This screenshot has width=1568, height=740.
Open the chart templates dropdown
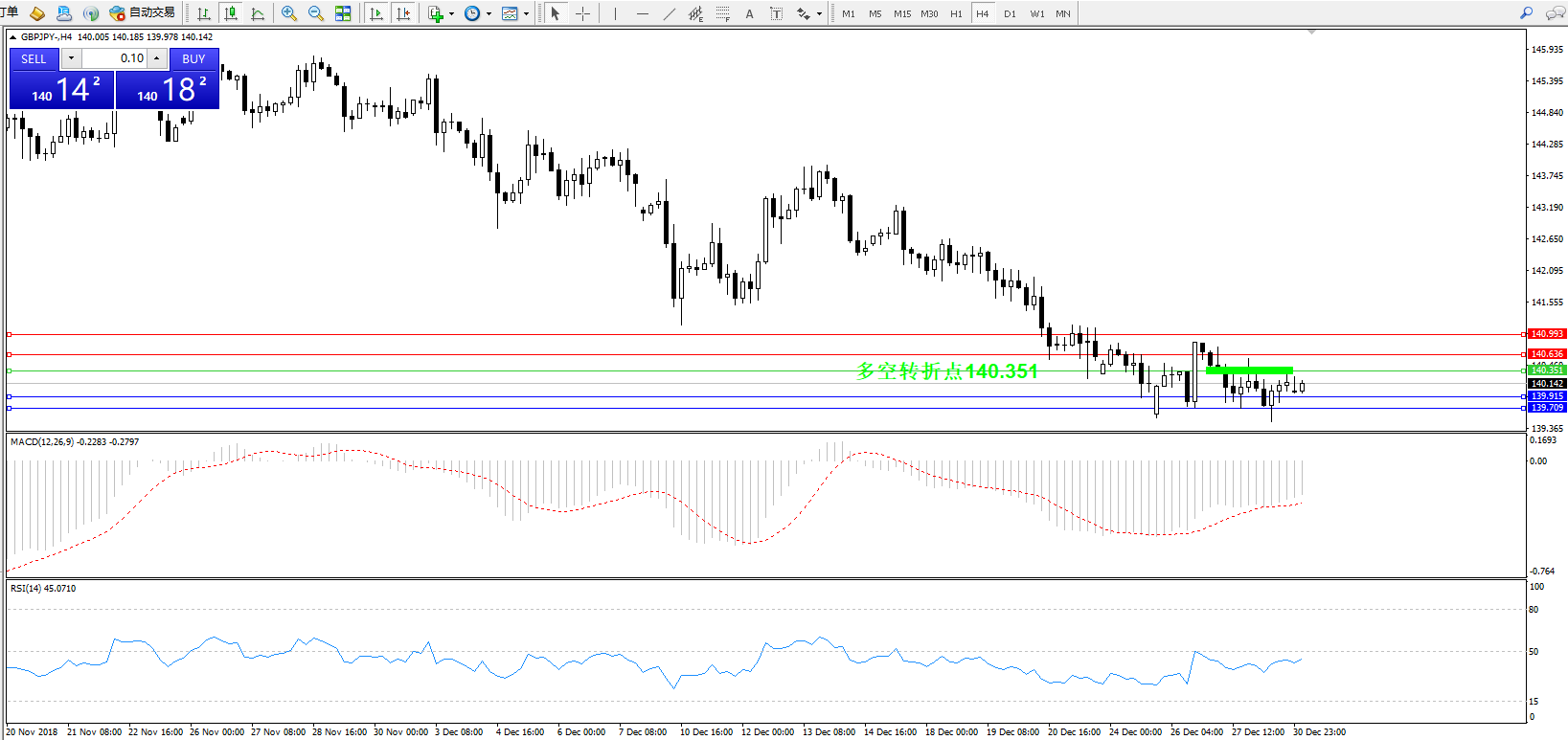pyautogui.click(x=526, y=13)
